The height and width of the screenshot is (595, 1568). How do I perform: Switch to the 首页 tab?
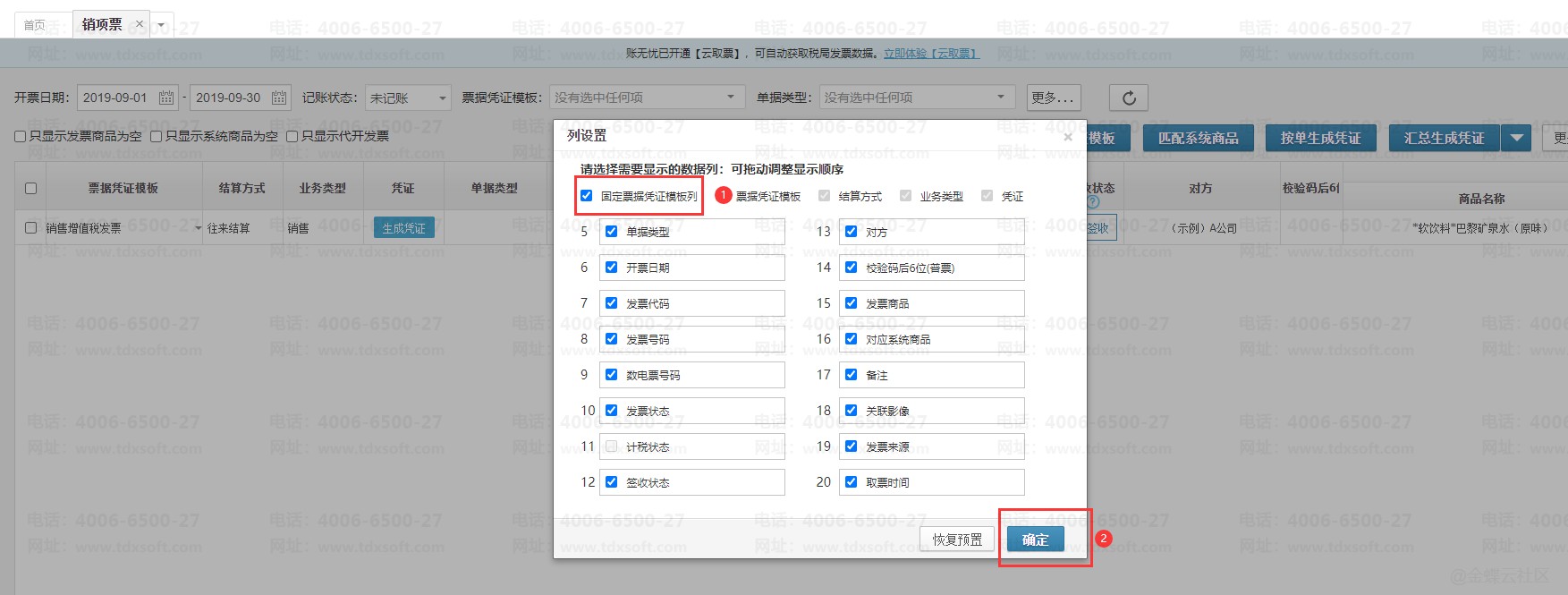[34, 25]
